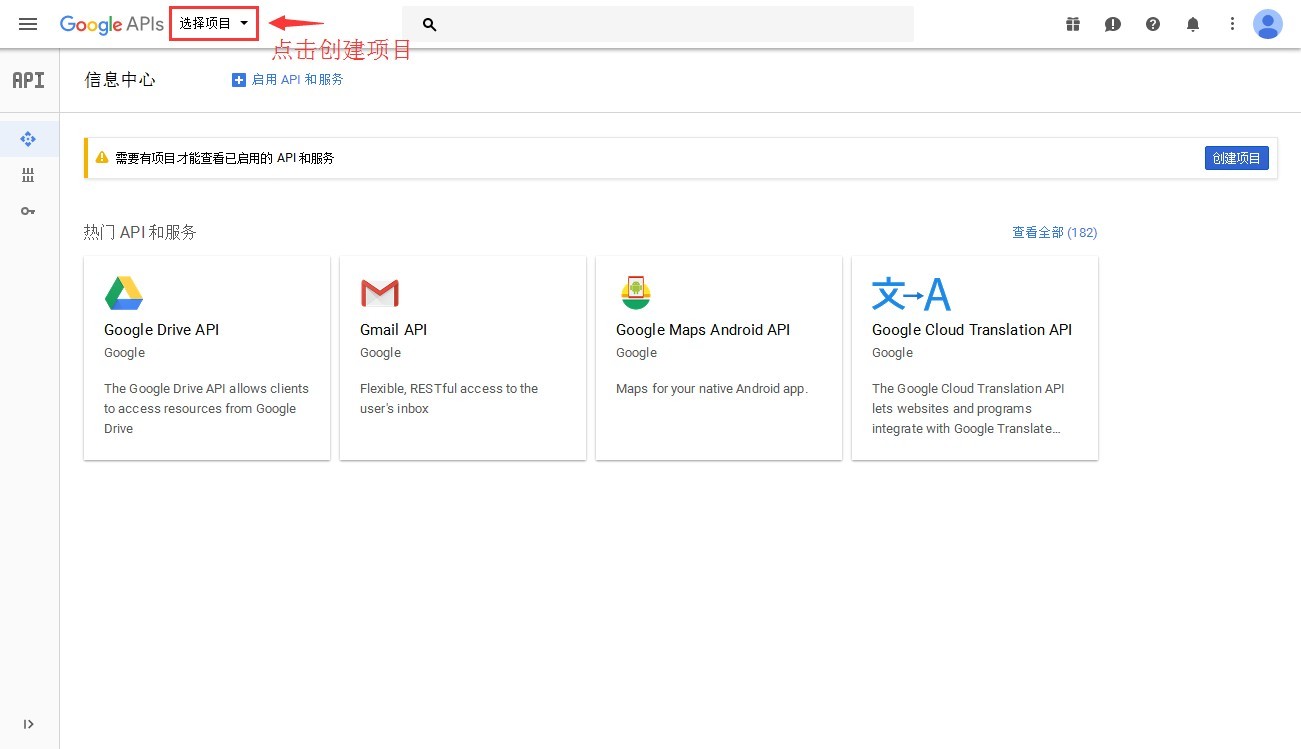This screenshot has width=1301, height=749.
Task: Click the plus icon beside 启用 API
Action: click(x=239, y=79)
